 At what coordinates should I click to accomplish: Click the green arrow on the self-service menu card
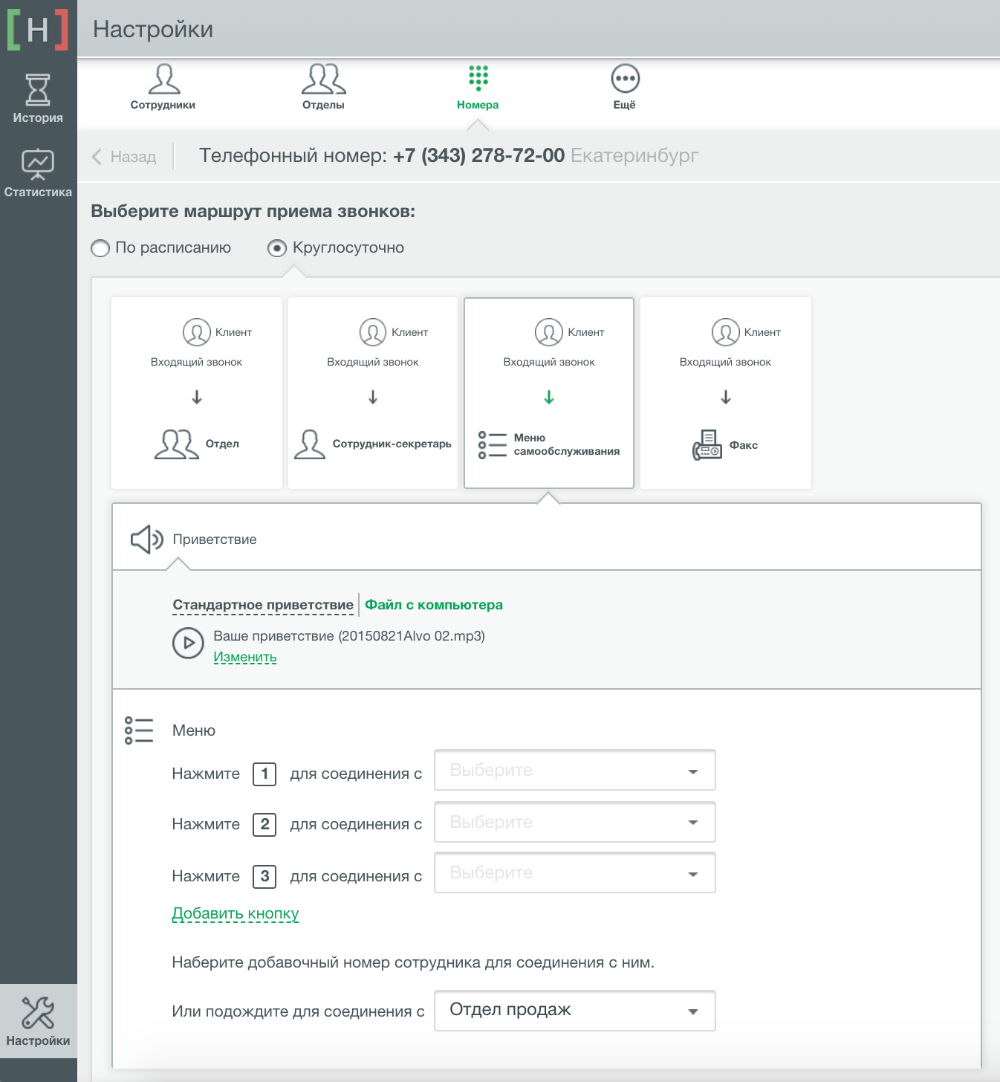[549, 397]
